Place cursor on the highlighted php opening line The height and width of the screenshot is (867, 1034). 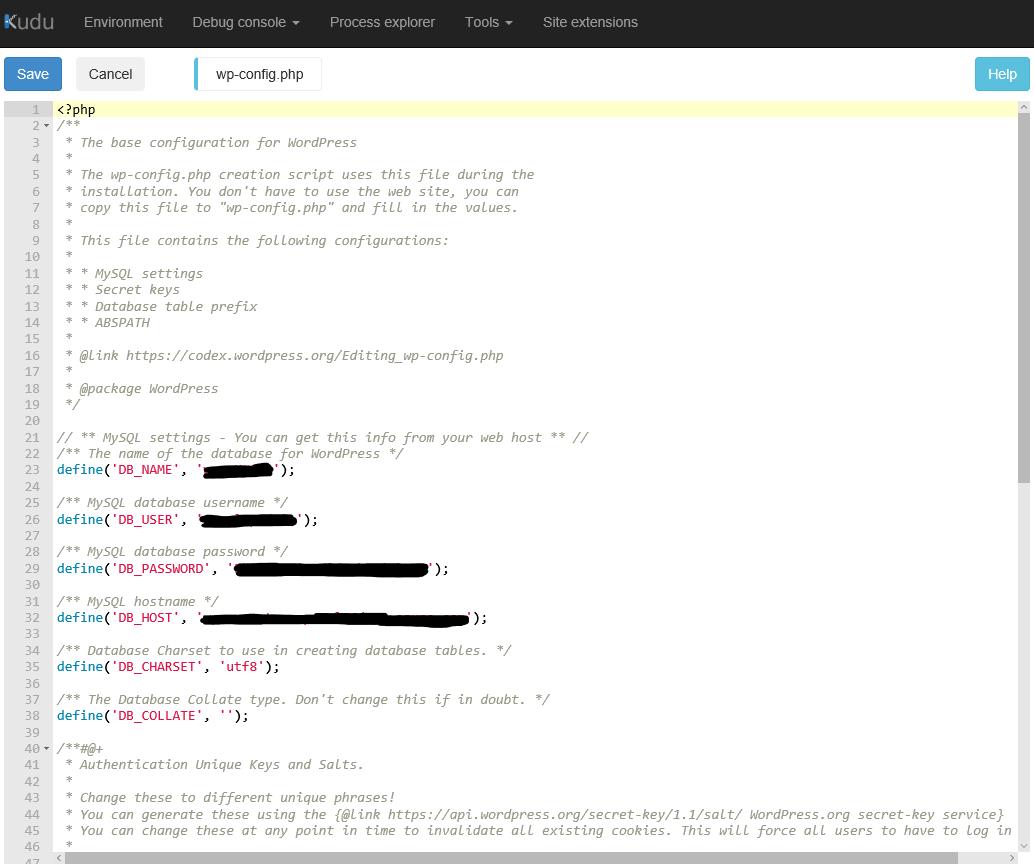tap(77, 109)
